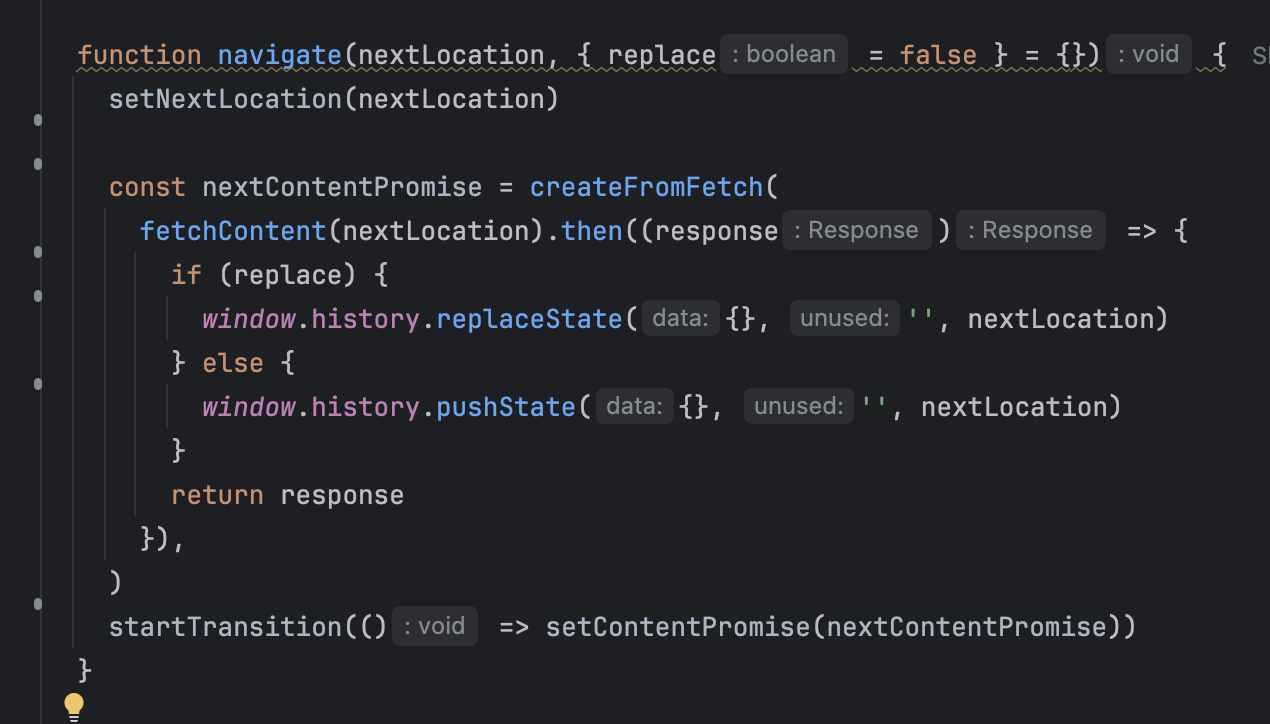Click the navigate function name

[x=280, y=55]
